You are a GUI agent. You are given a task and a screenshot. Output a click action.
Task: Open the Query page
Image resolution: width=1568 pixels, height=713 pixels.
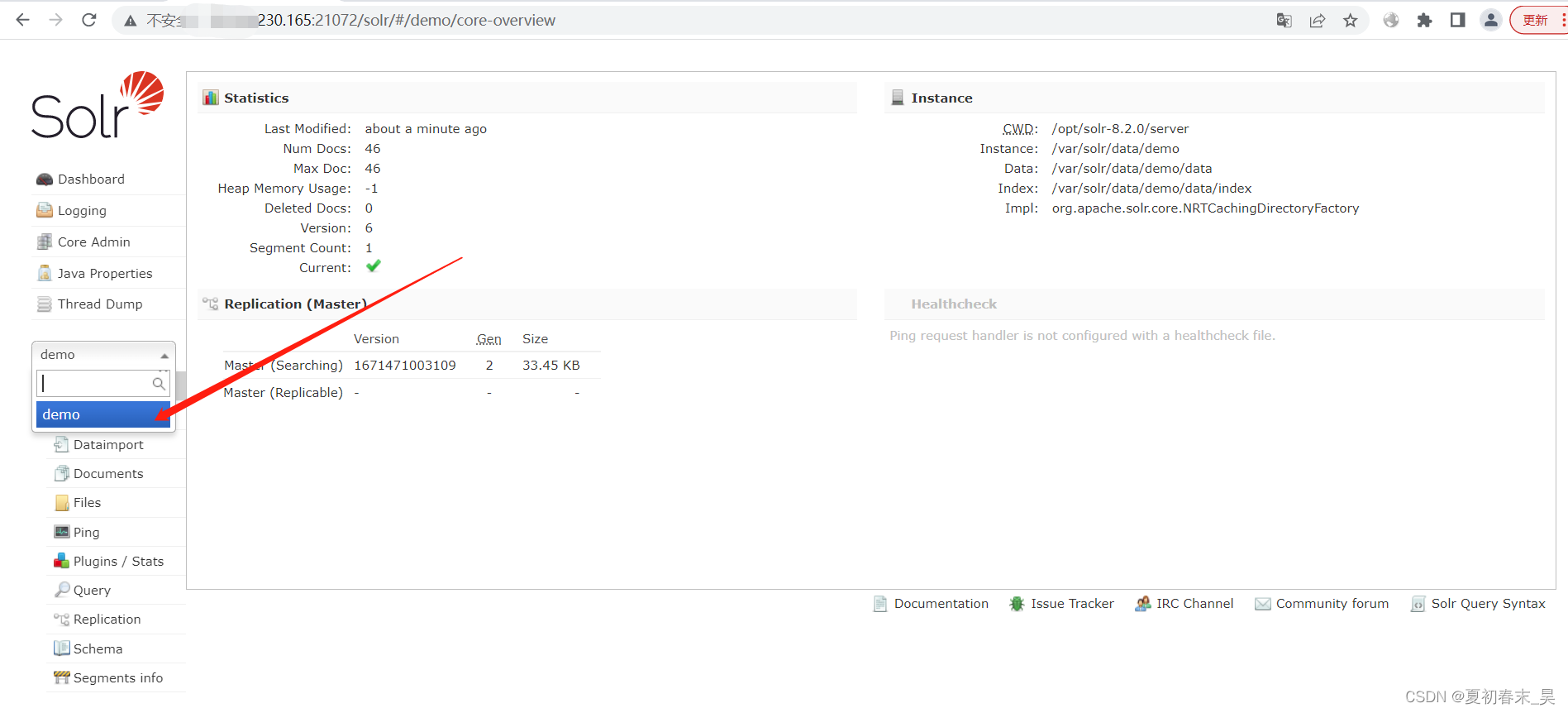(92, 591)
